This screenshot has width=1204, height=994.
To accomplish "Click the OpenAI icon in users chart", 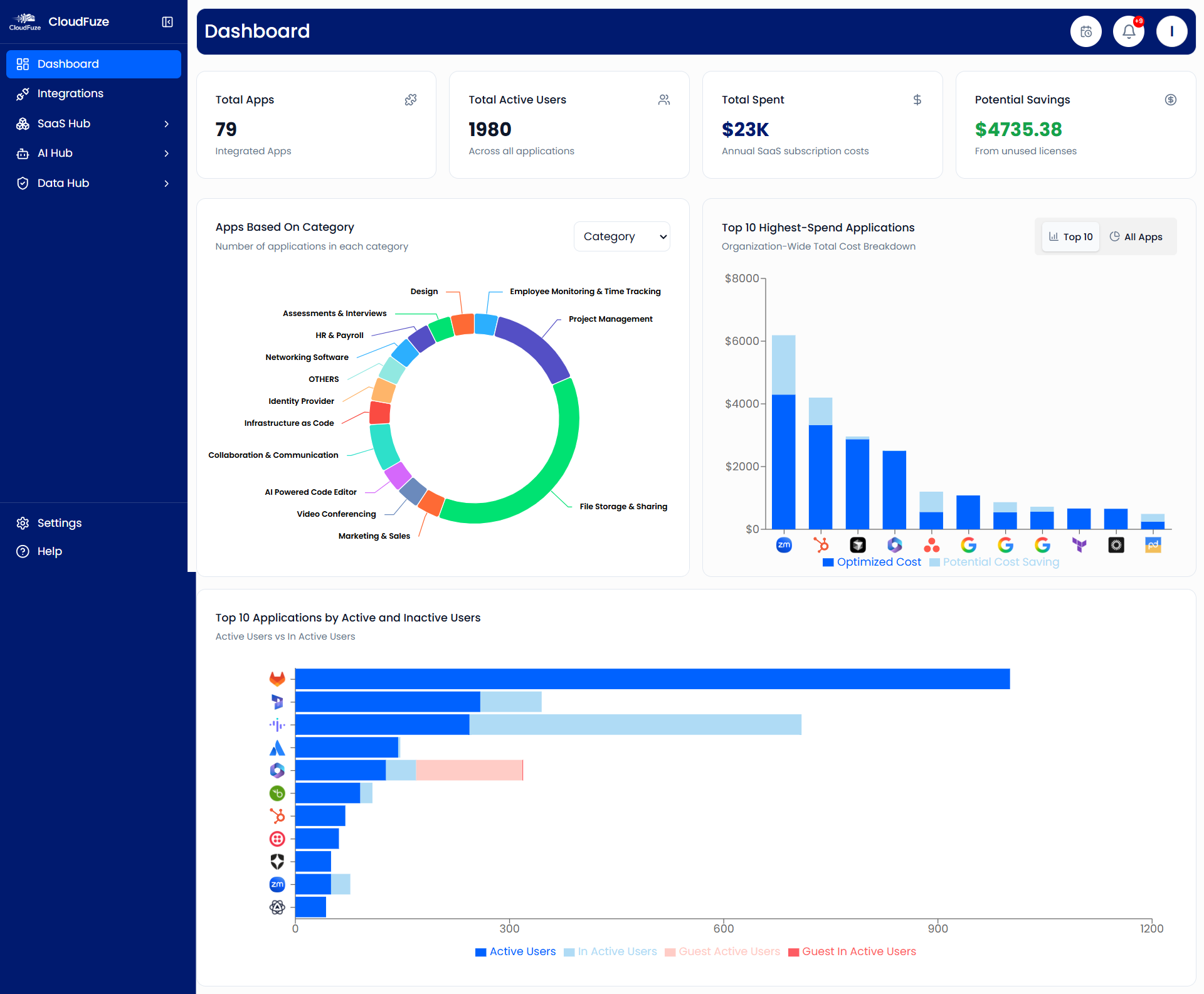I will click(277, 907).
